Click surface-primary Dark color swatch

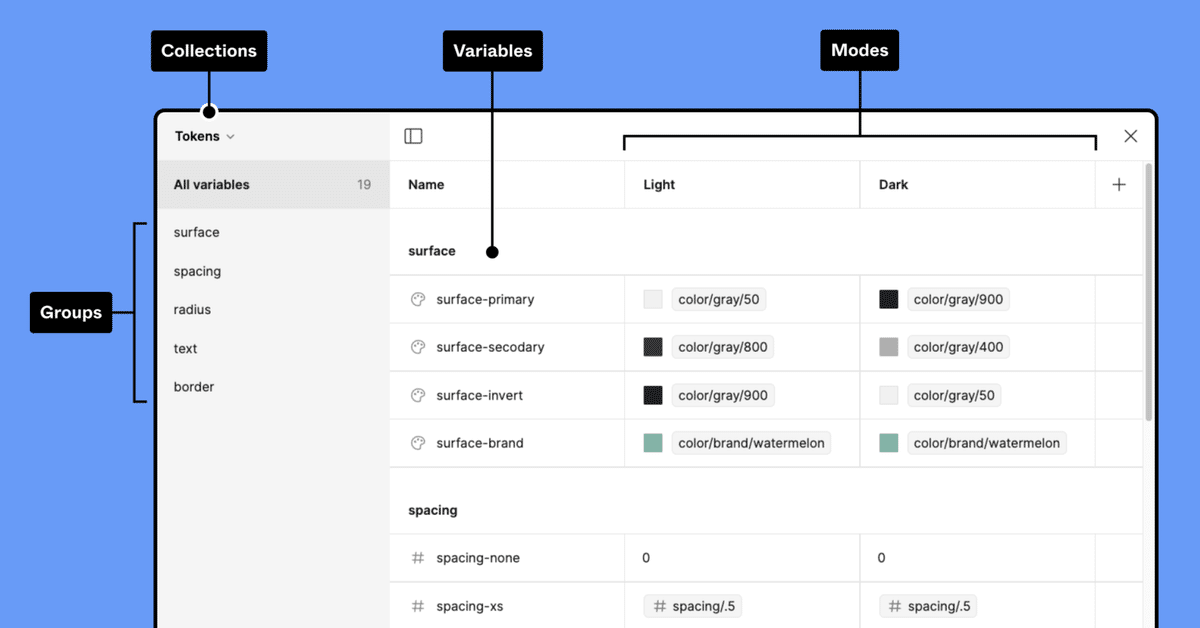pos(888,299)
